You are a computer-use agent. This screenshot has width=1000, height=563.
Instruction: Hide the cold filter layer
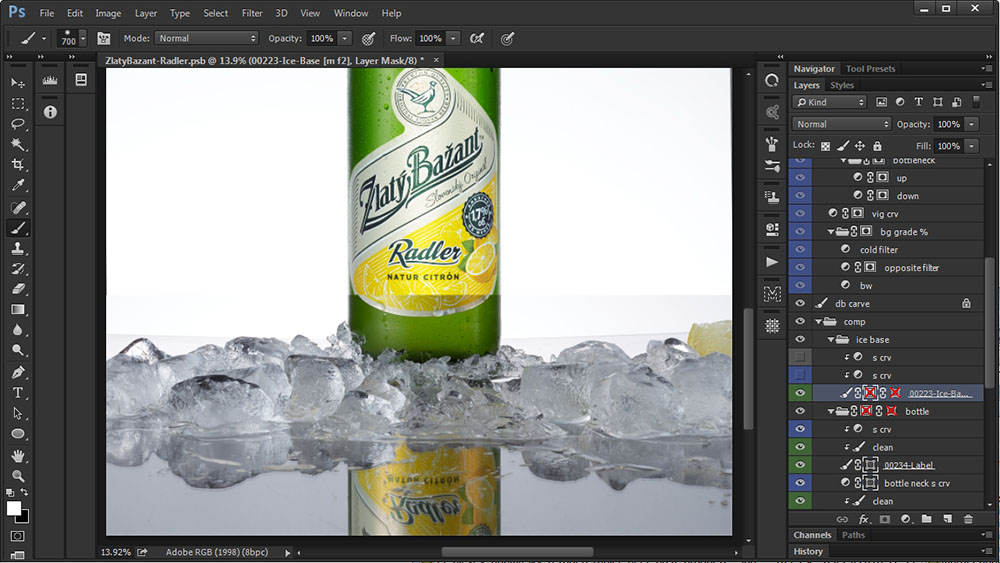tap(800, 249)
